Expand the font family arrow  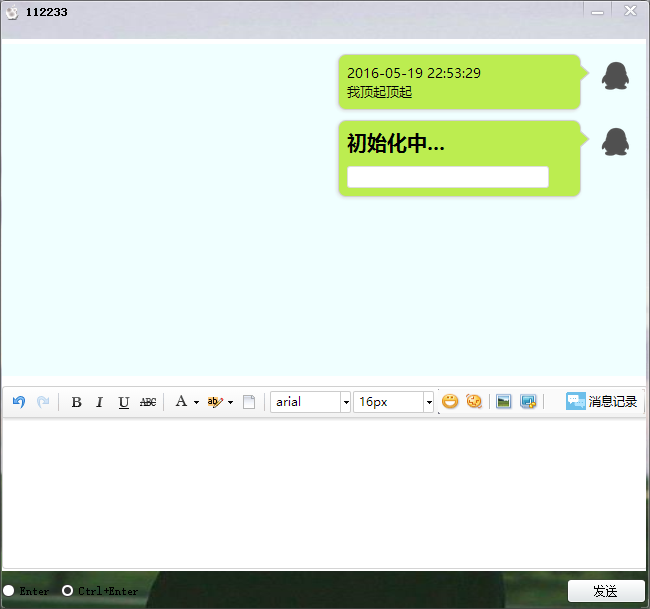346,402
